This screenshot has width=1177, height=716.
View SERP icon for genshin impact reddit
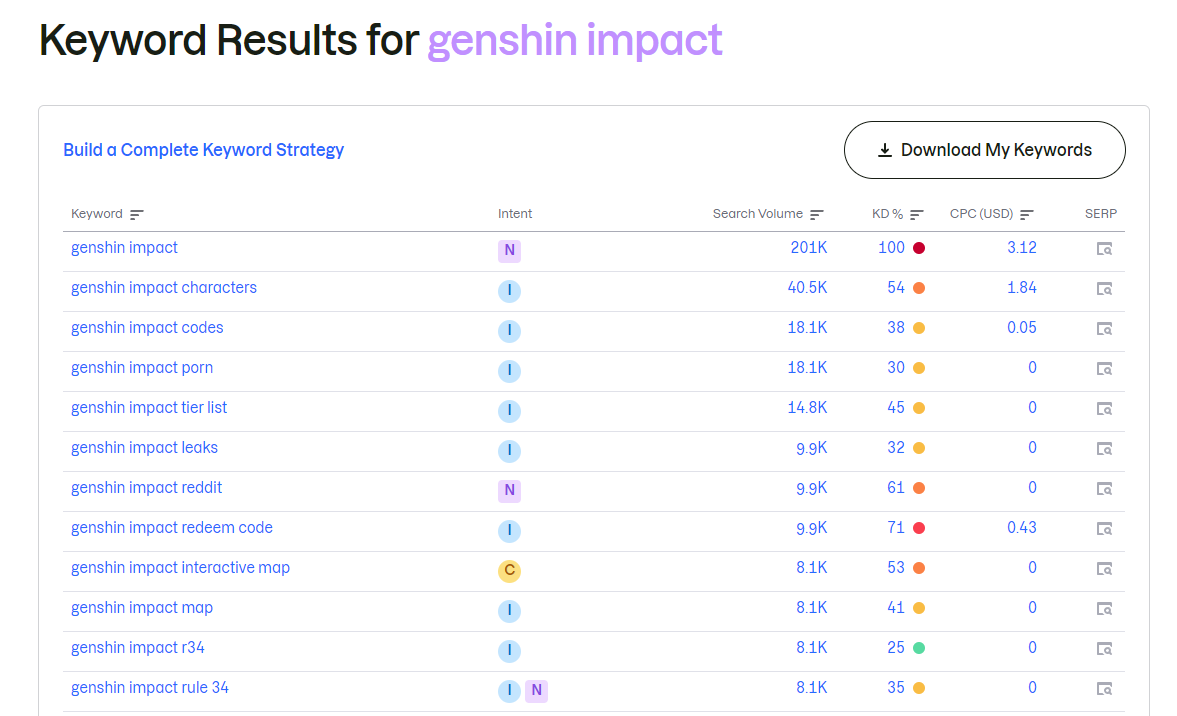[x=1104, y=489]
